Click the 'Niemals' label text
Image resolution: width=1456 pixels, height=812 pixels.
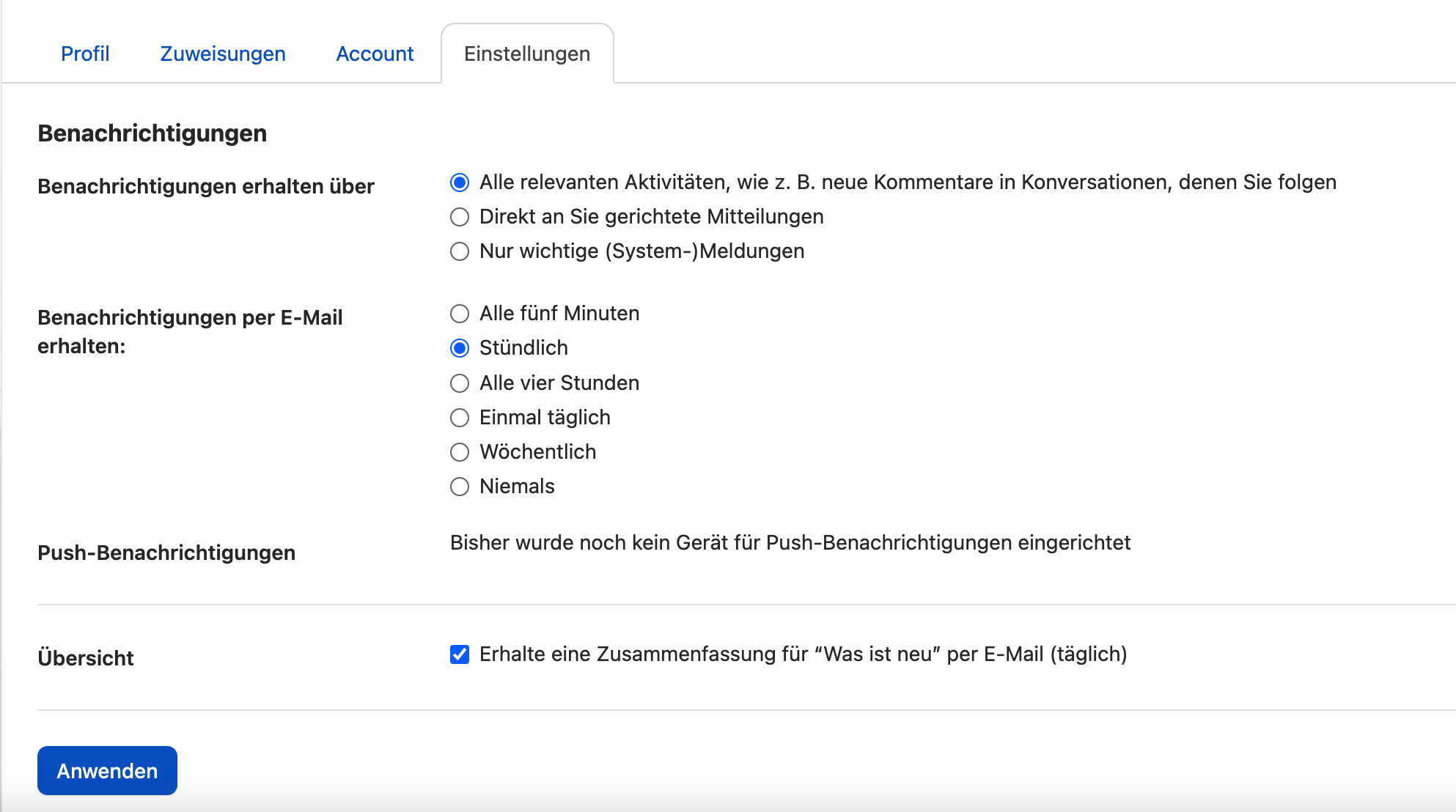tap(517, 487)
